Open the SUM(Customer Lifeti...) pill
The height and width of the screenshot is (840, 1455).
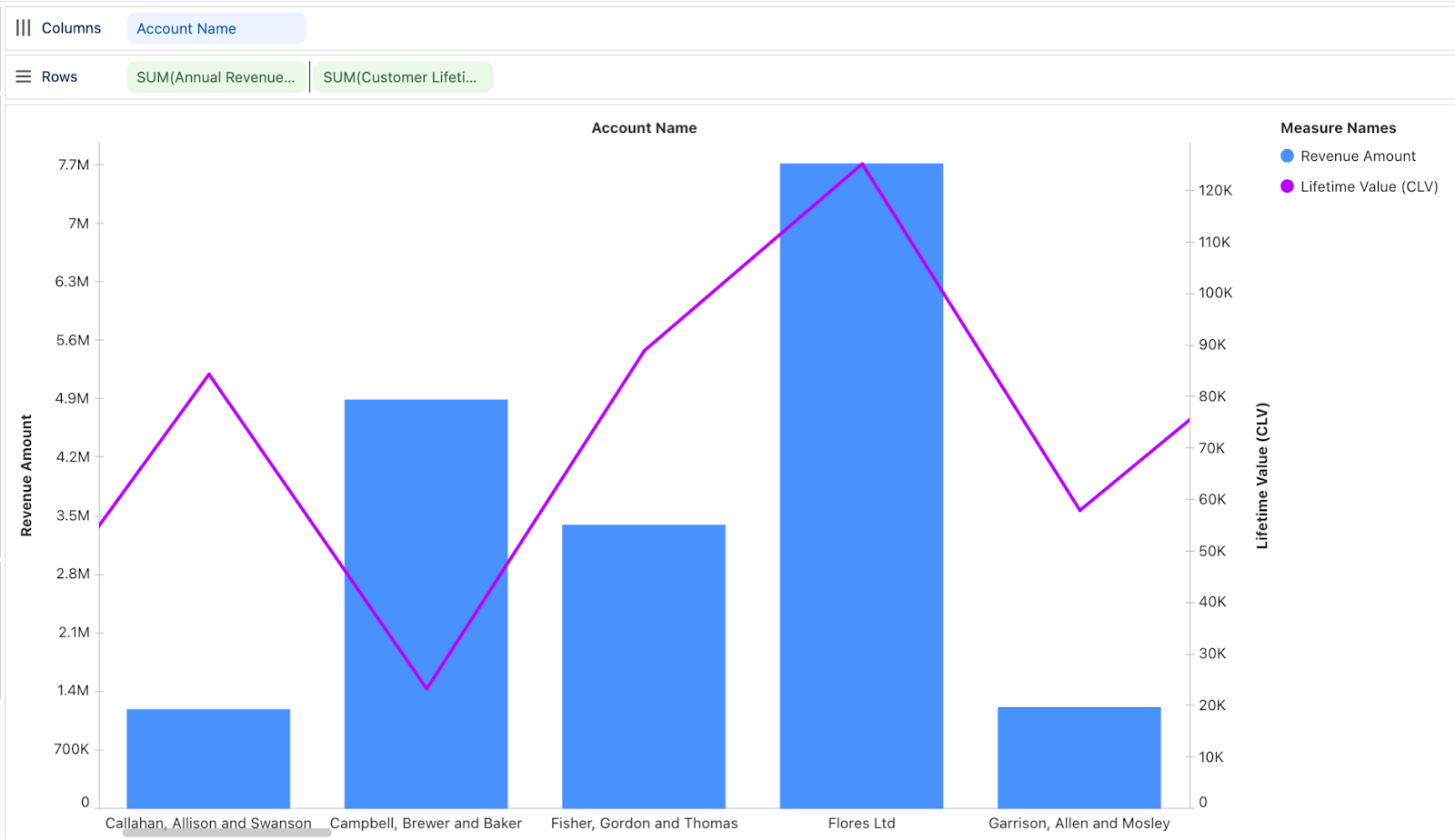(401, 77)
